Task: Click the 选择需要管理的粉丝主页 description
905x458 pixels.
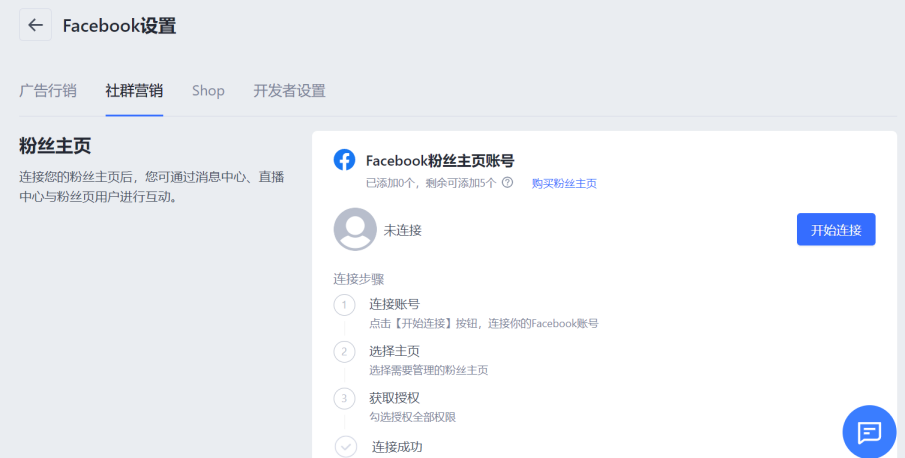Action: (429, 370)
